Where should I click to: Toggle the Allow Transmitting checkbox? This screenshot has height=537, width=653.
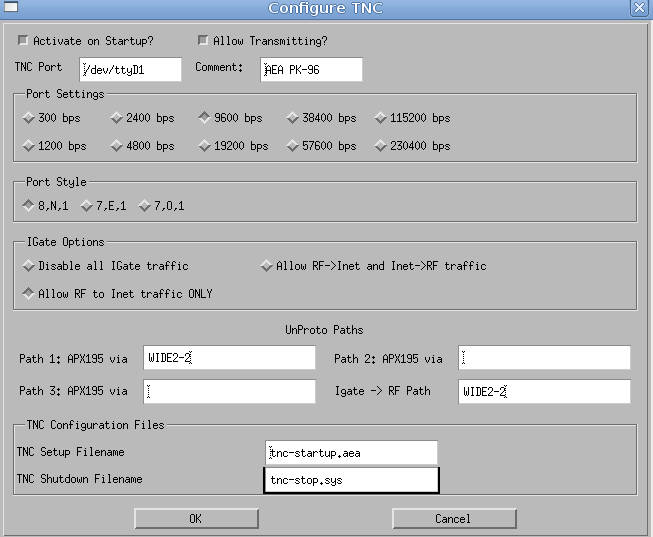pyautogui.click(x=204, y=41)
